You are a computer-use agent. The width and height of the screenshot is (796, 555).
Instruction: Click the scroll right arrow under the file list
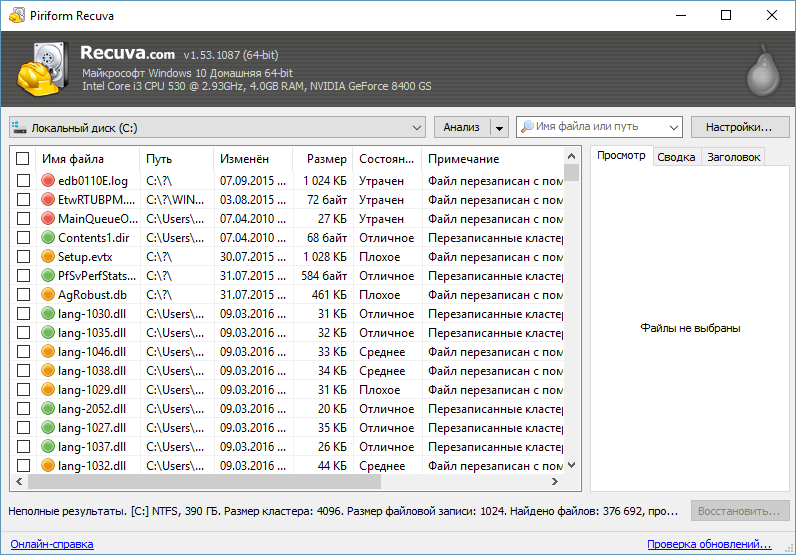555,481
